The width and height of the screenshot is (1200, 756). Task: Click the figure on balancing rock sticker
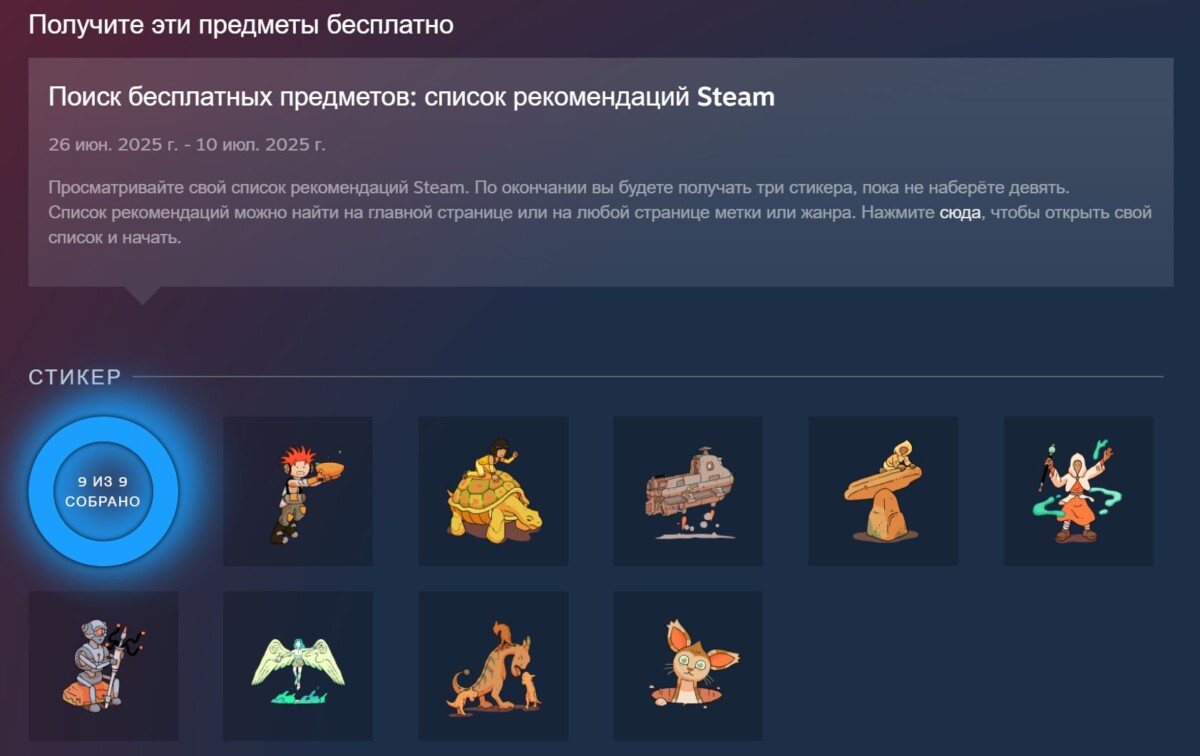point(883,491)
